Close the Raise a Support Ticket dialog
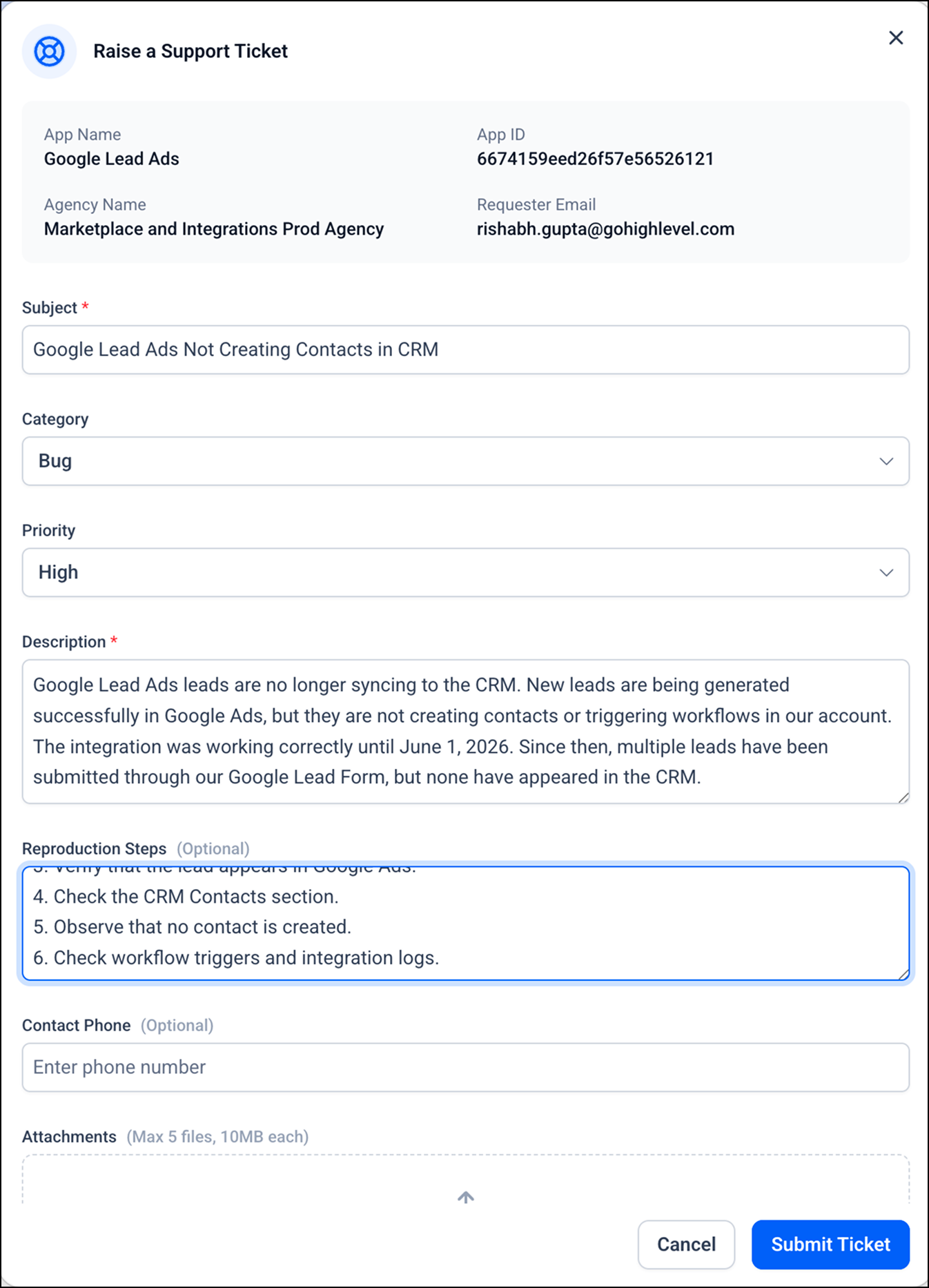The height and width of the screenshot is (1288, 929). pyautogui.click(x=896, y=38)
